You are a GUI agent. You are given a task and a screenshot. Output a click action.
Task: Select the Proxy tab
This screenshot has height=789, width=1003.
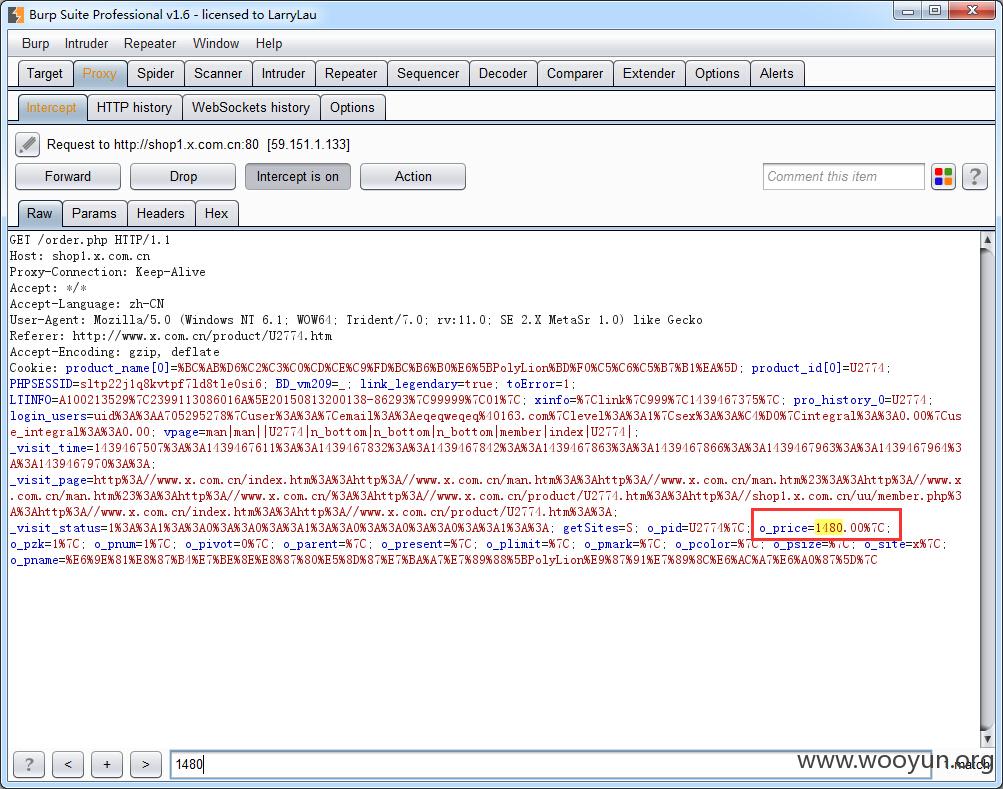100,74
